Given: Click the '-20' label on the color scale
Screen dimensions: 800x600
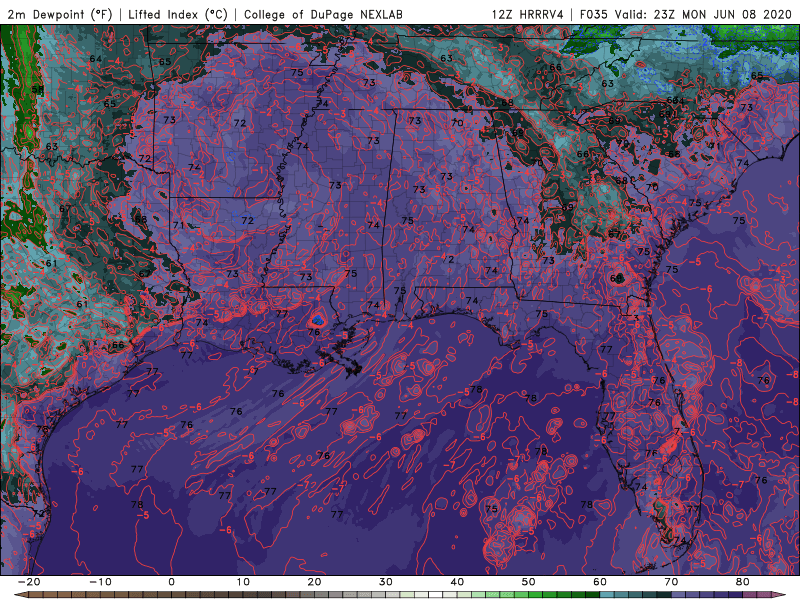Looking at the screenshot, I should (x=29, y=582).
